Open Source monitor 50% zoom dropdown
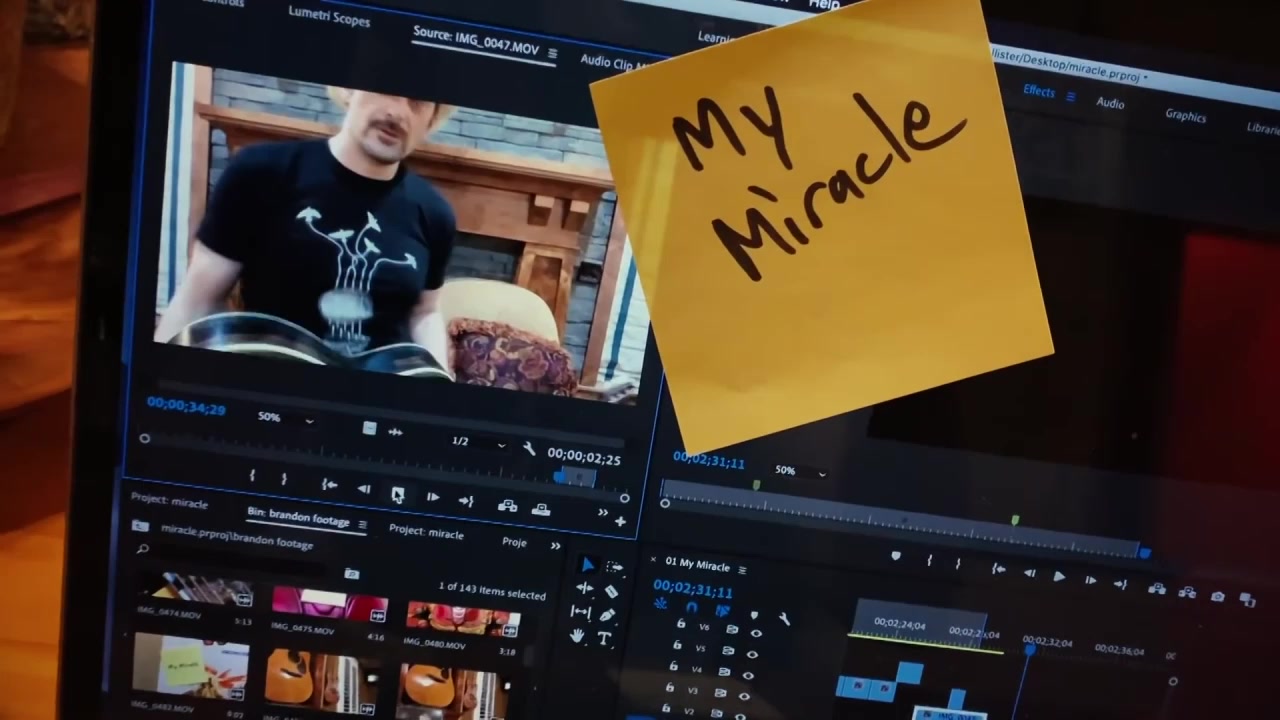The width and height of the screenshot is (1280, 720). point(288,419)
